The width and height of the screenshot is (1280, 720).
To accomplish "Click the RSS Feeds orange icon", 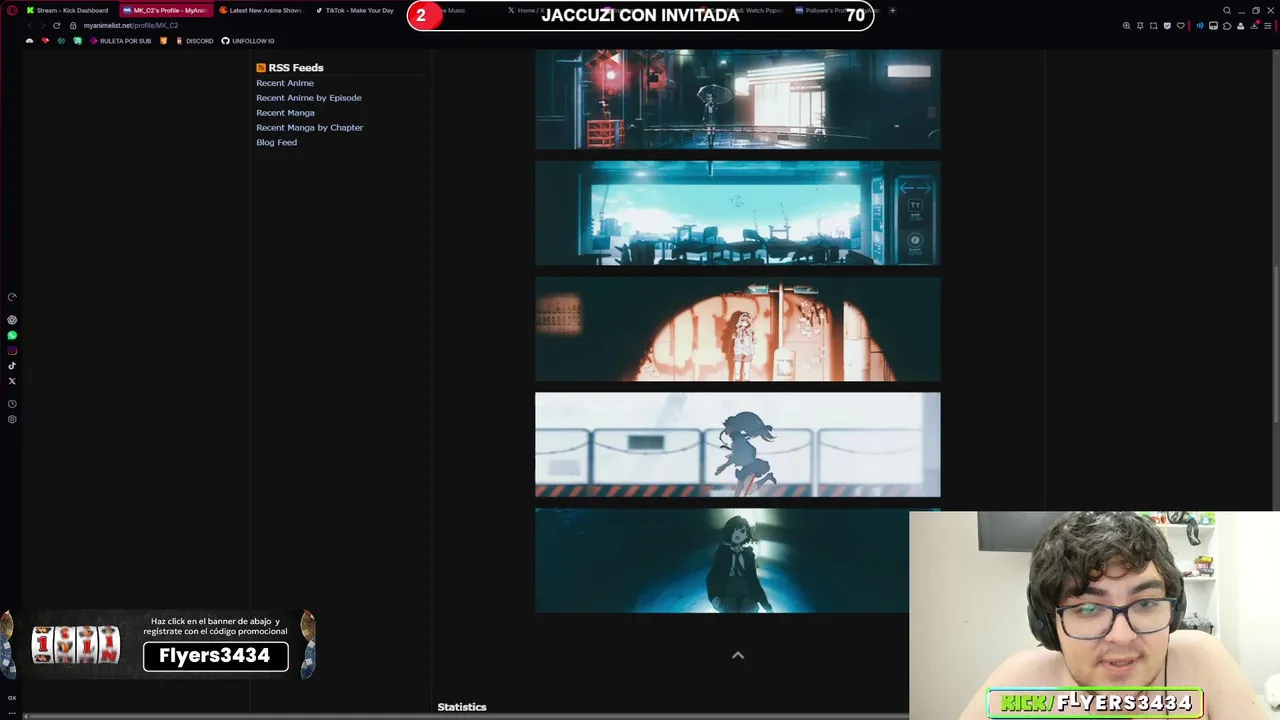I will click(x=261, y=68).
